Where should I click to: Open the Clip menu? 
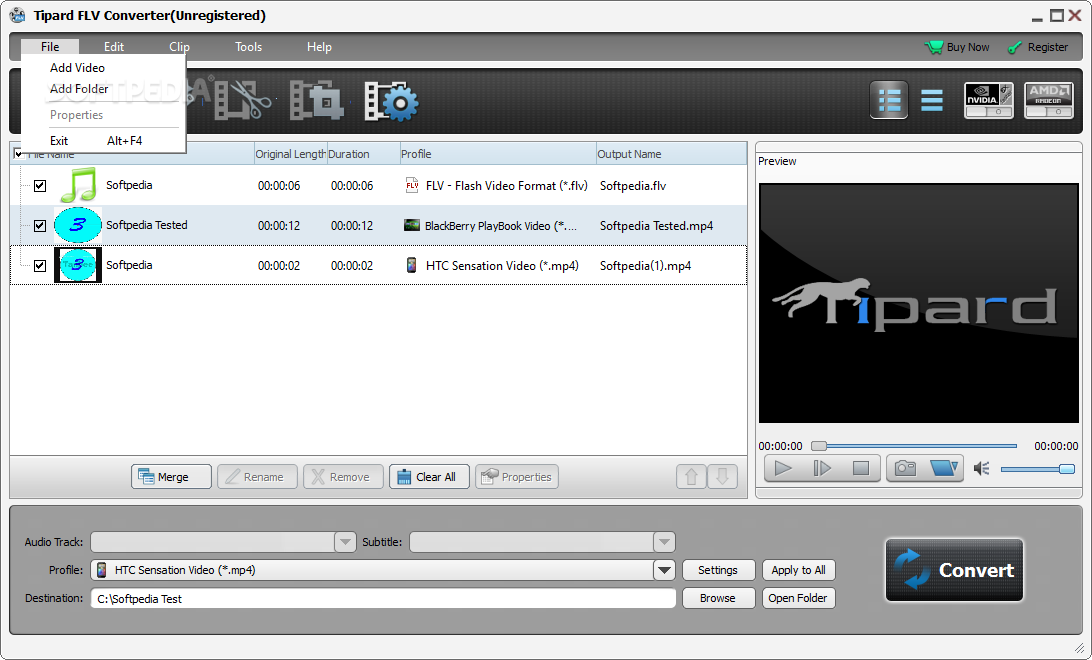coord(179,47)
